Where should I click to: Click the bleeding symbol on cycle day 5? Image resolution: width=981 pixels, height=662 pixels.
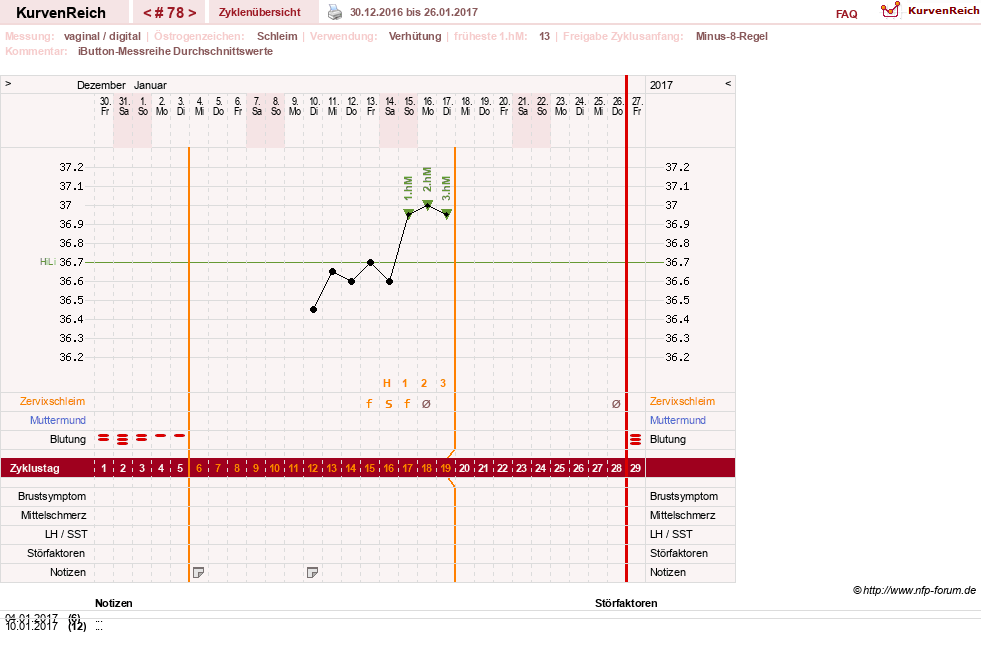click(180, 435)
